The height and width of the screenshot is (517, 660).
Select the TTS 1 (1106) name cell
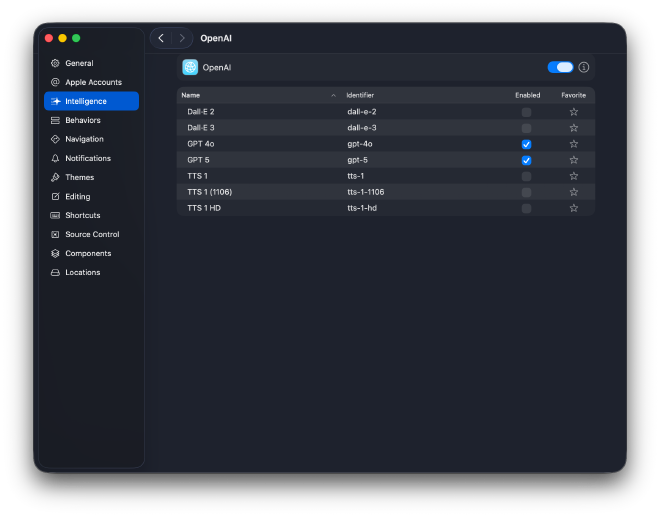coord(210,192)
